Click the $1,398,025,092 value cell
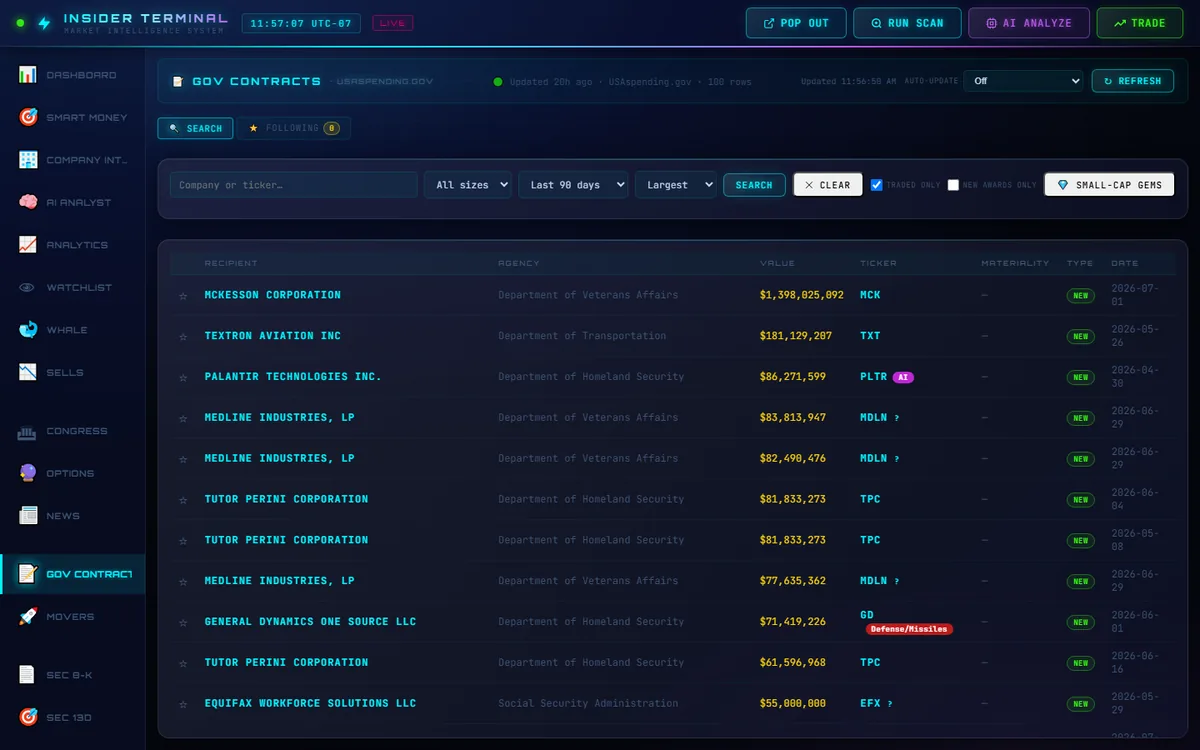1200x750 pixels. coord(802,295)
